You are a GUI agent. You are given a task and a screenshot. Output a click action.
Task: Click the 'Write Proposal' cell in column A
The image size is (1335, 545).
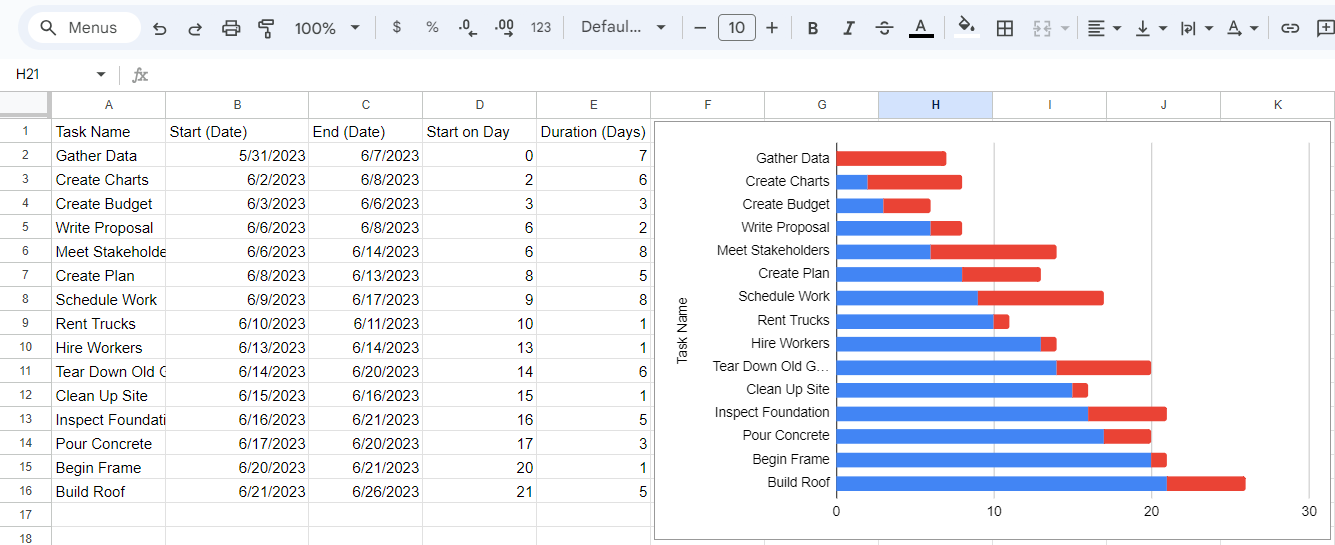(x=108, y=227)
